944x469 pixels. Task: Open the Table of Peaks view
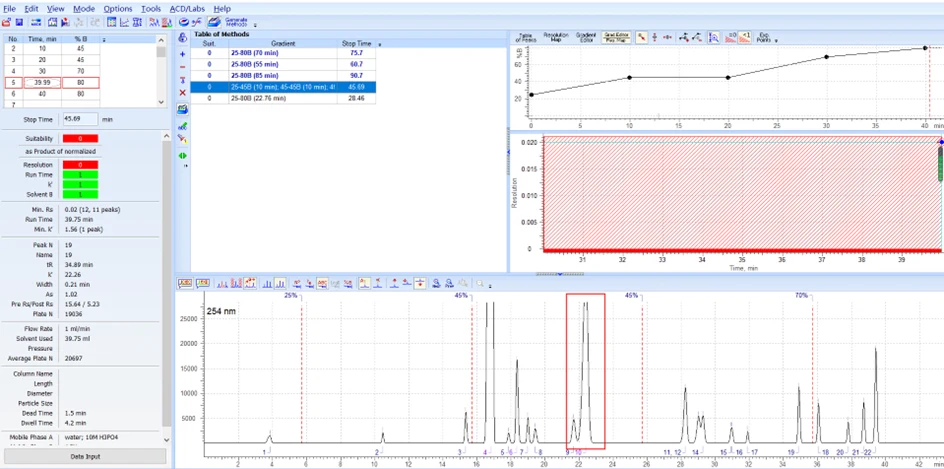pos(526,37)
